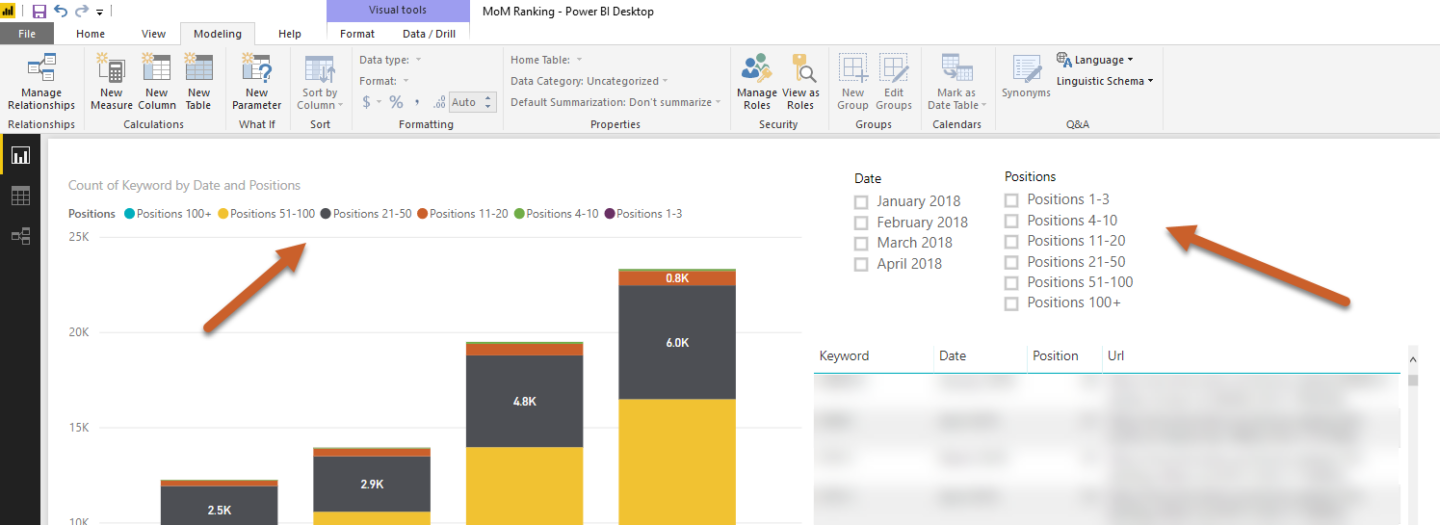Add a New Column calculation

157,82
